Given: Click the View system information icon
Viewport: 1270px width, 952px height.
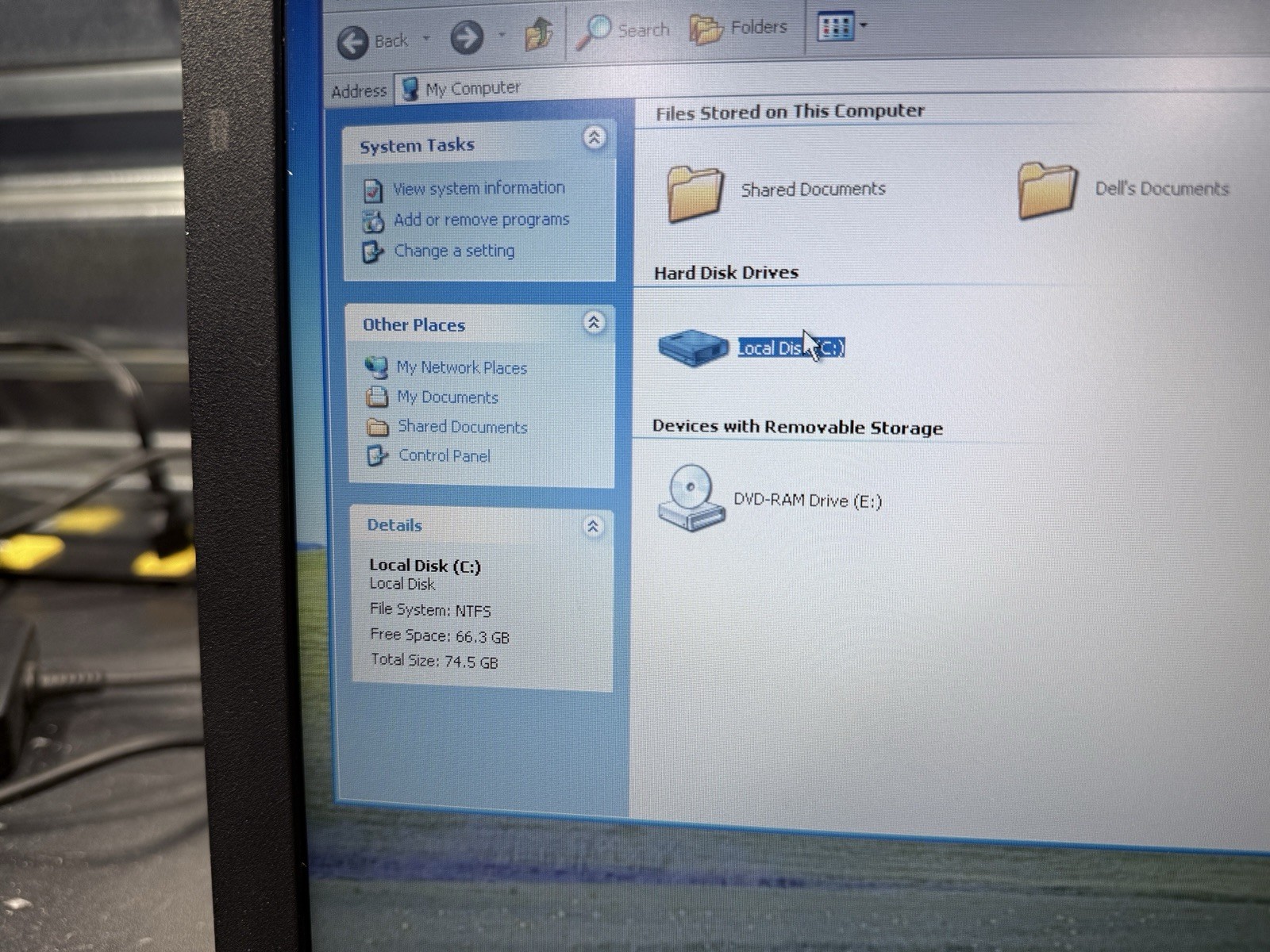Looking at the screenshot, I should point(373,190).
